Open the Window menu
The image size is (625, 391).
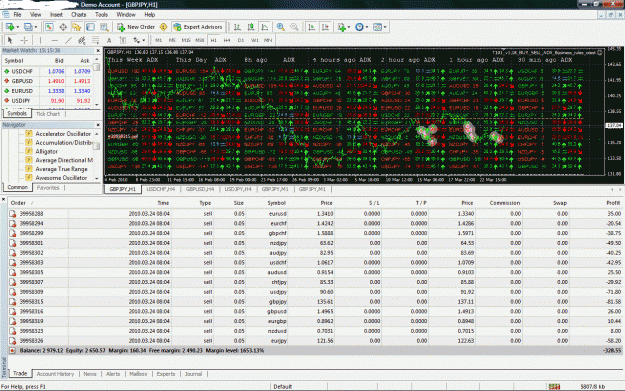point(126,15)
